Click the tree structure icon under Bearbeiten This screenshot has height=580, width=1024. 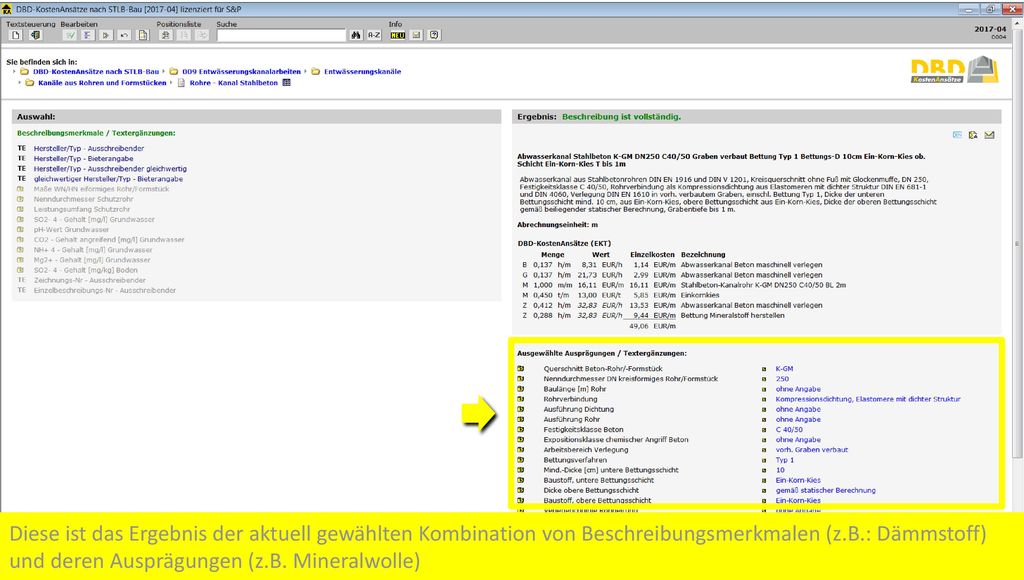pyautogui.click(x=88, y=35)
